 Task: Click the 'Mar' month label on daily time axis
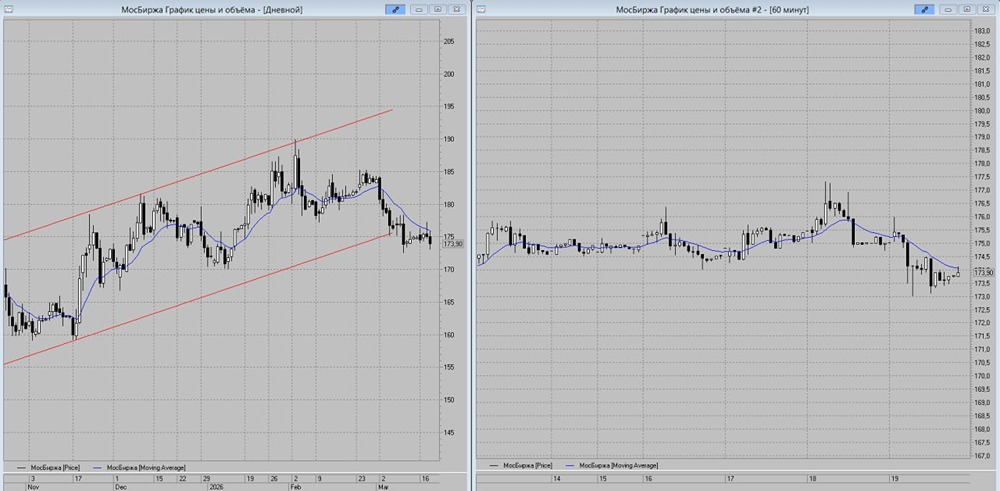coord(383,487)
